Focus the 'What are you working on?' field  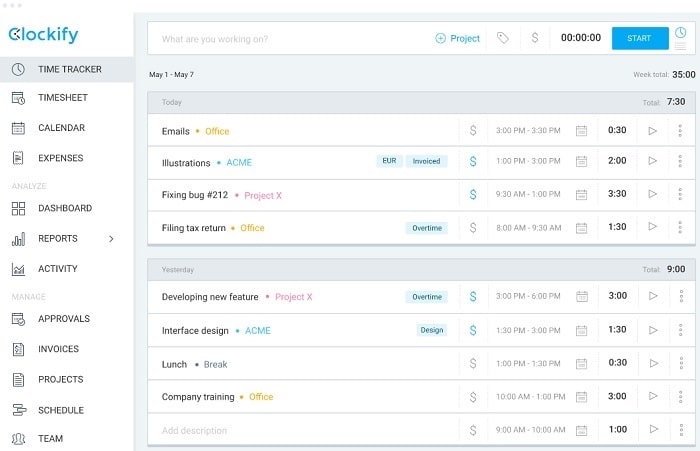point(290,39)
